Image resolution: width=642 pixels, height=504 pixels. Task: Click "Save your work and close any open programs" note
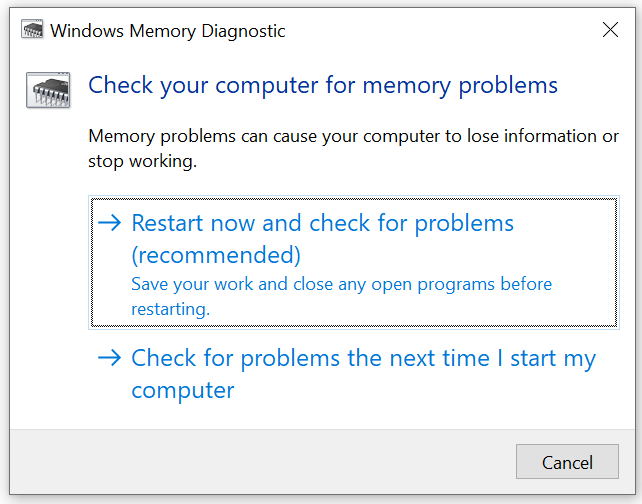point(341,285)
